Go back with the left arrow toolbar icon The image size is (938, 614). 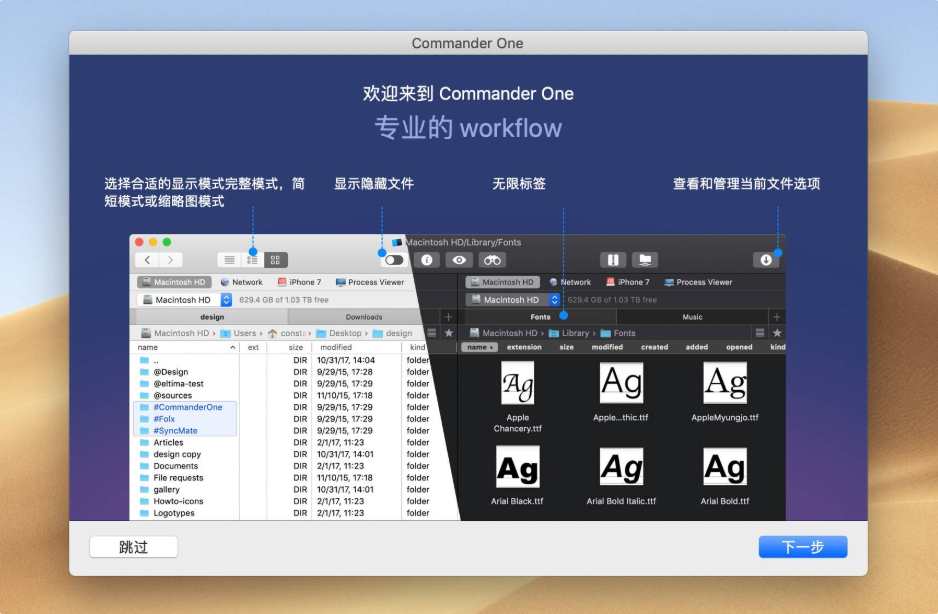click(147, 260)
